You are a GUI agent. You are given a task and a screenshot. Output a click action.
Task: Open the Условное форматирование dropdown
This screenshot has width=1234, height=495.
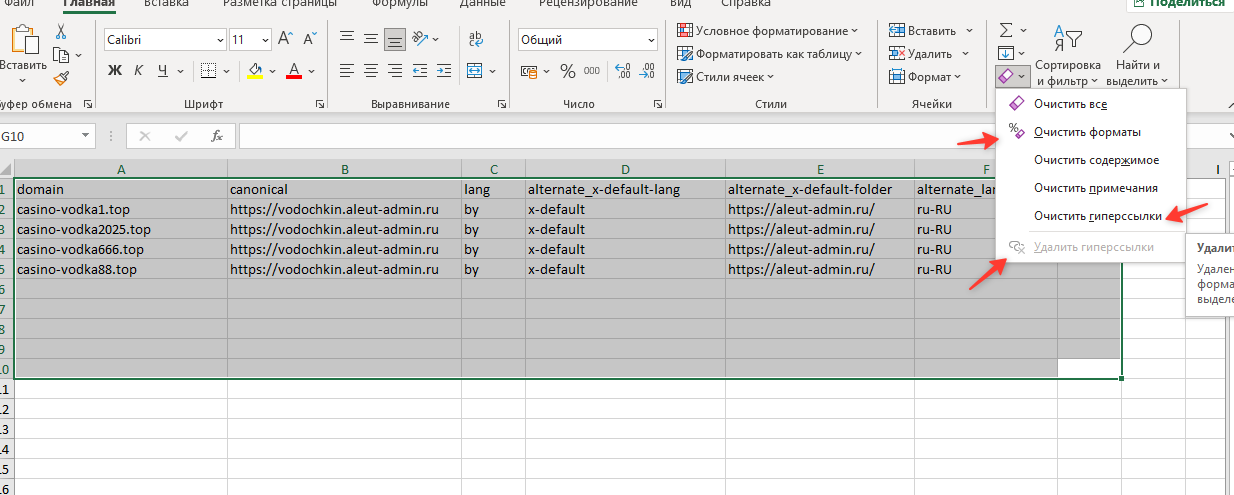767,31
